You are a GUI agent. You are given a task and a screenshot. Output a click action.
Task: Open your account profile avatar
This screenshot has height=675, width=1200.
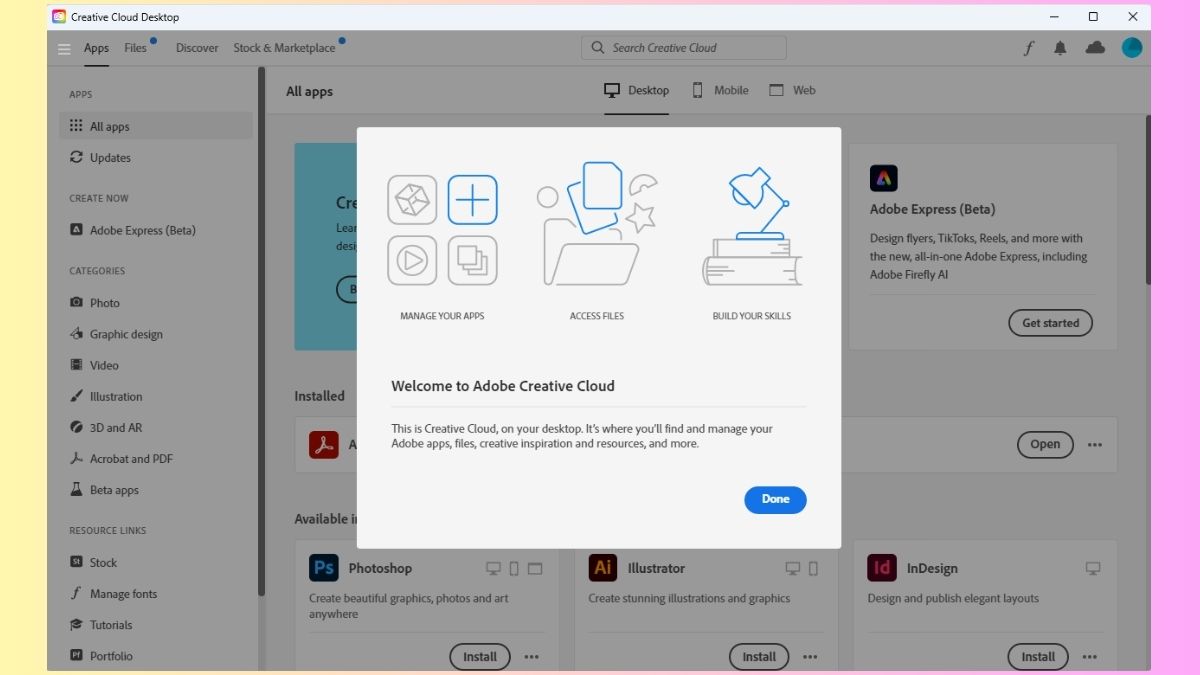click(x=1132, y=47)
